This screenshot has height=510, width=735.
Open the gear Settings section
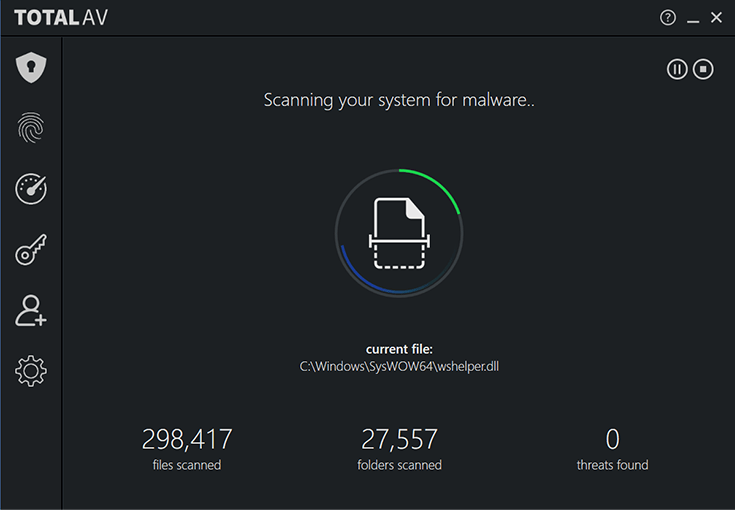(31, 371)
